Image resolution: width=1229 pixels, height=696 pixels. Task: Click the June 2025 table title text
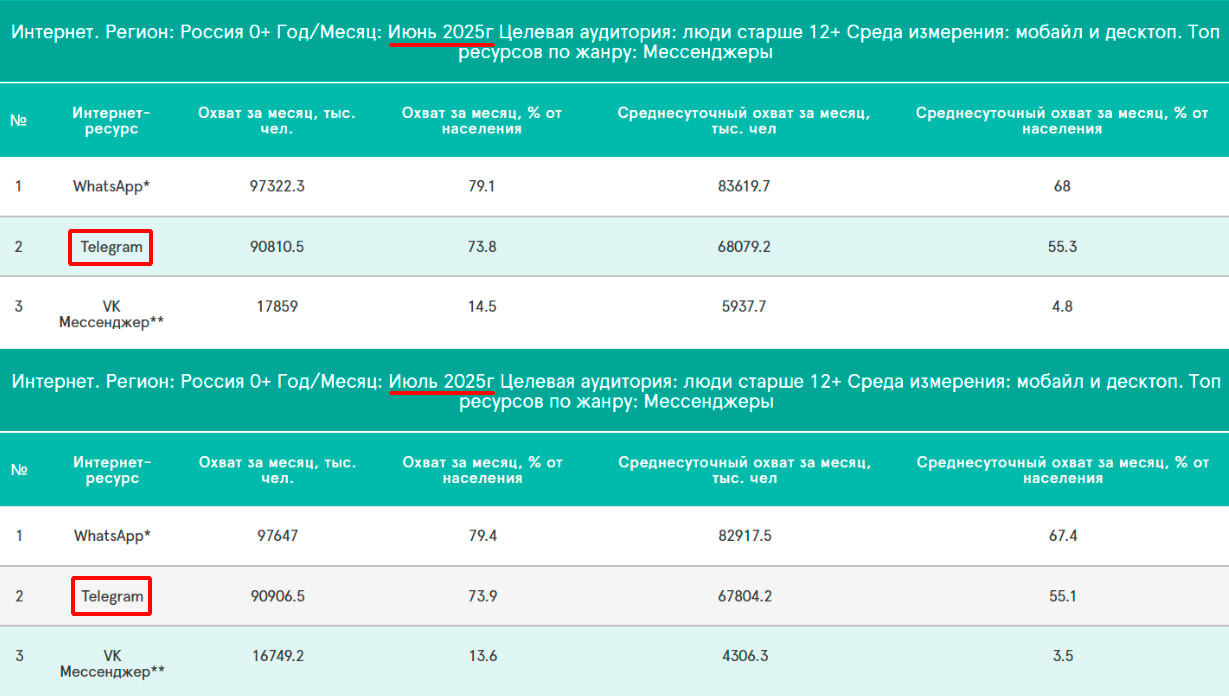(614, 42)
